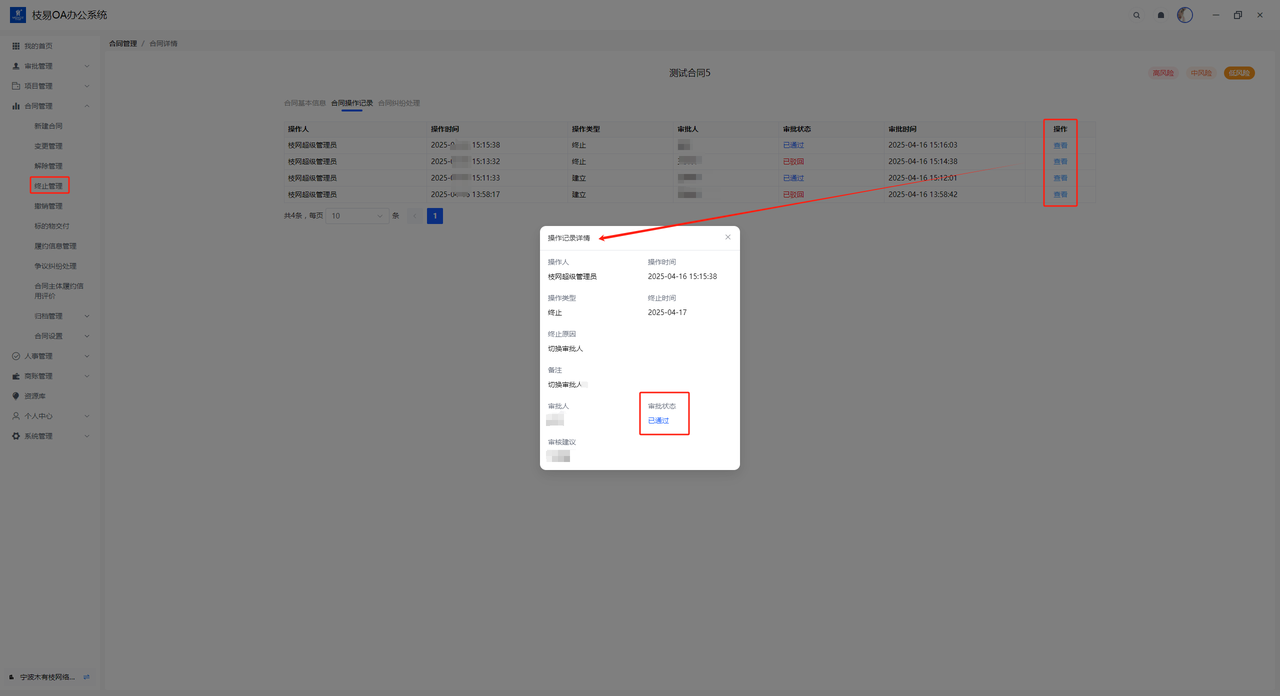
Task: Switch to the 合同基本信息 tab
Action: tap(304, 103)
